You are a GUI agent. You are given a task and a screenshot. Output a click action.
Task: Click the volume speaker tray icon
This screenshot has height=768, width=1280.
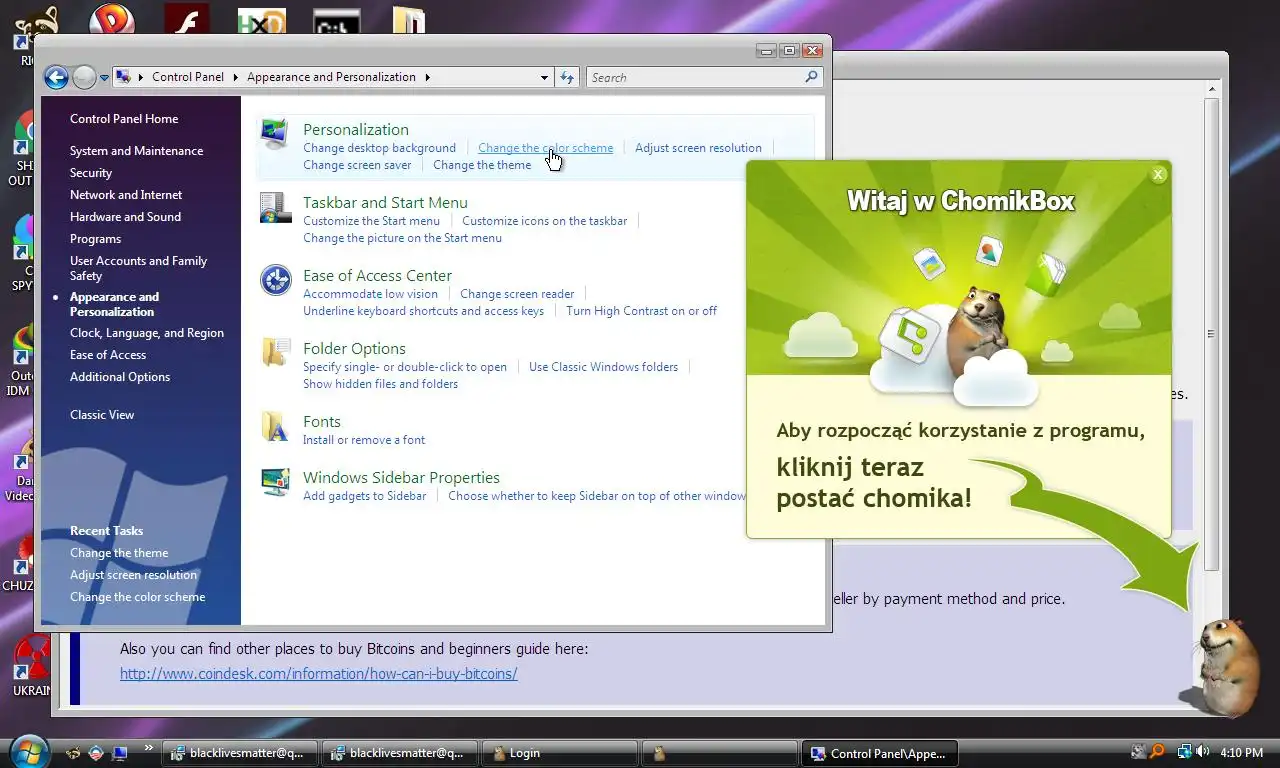(x=1202, y=752)
